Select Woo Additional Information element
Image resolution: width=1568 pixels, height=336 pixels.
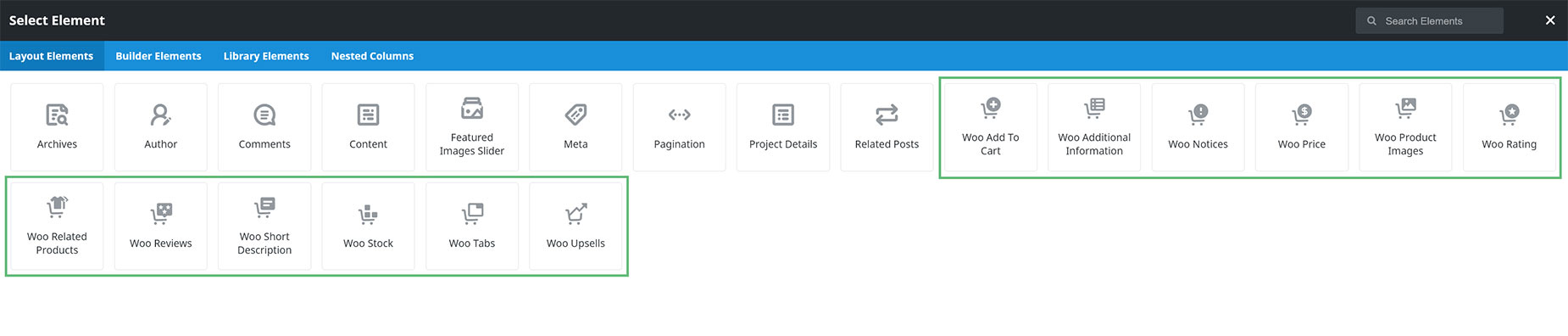coord(1094,127)
